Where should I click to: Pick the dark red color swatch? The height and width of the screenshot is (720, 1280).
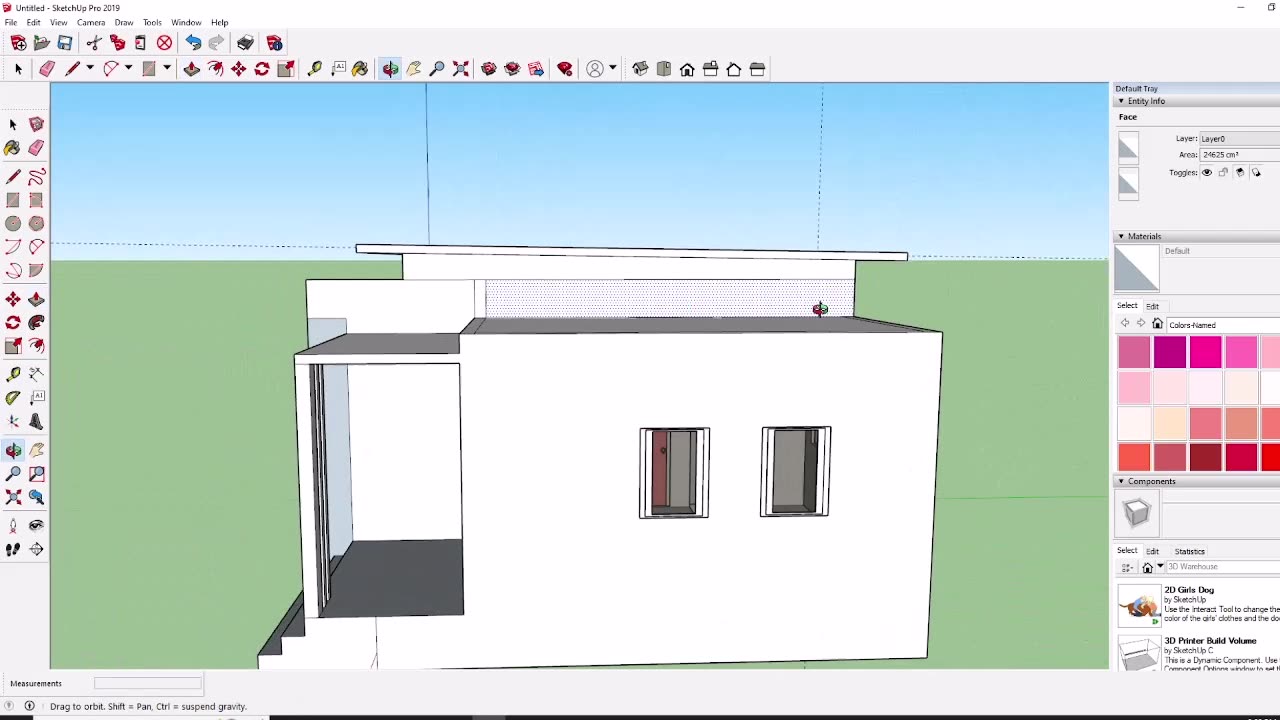[1206, 457]
